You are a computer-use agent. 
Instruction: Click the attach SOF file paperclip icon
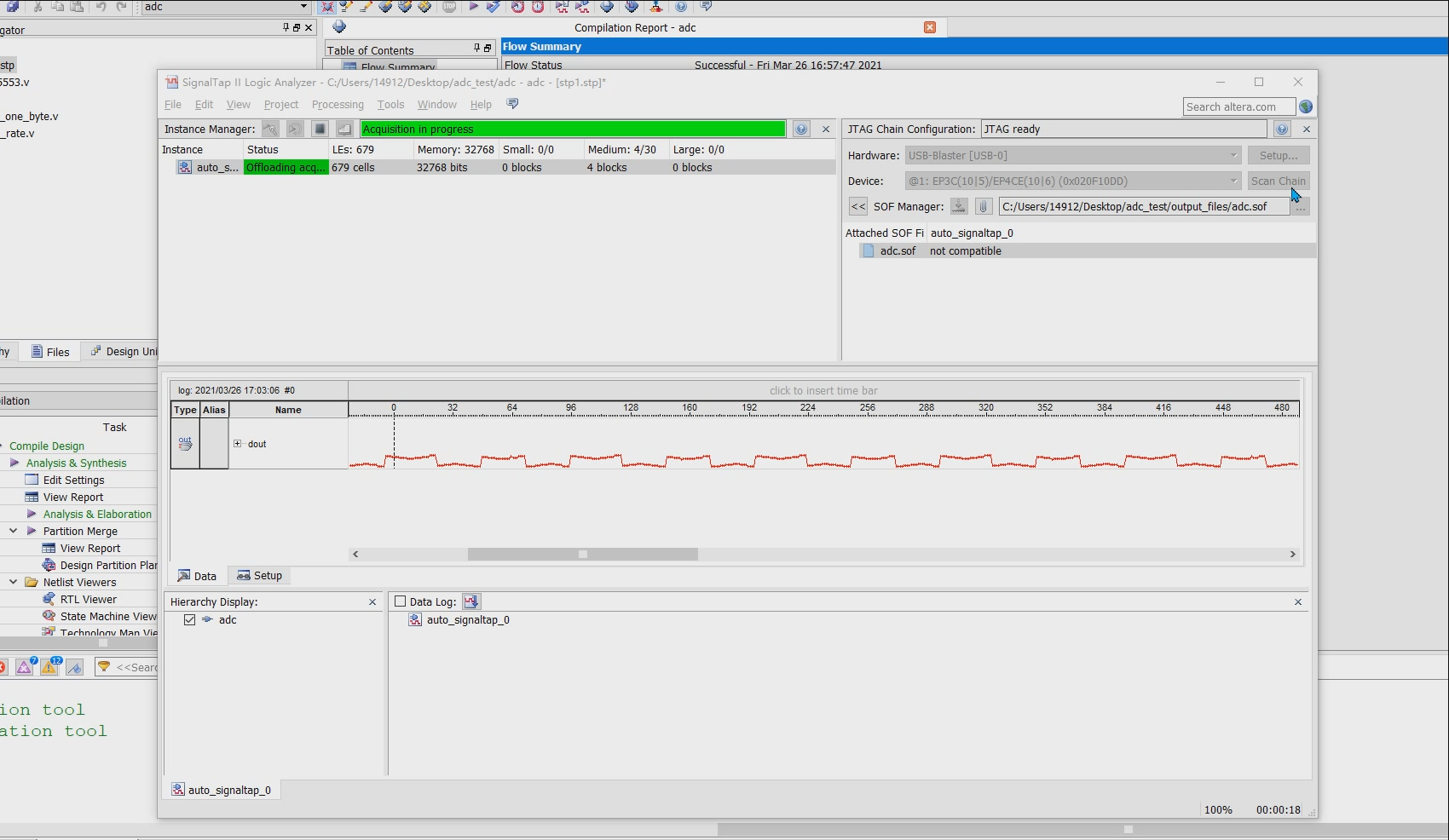coord(983,207)
